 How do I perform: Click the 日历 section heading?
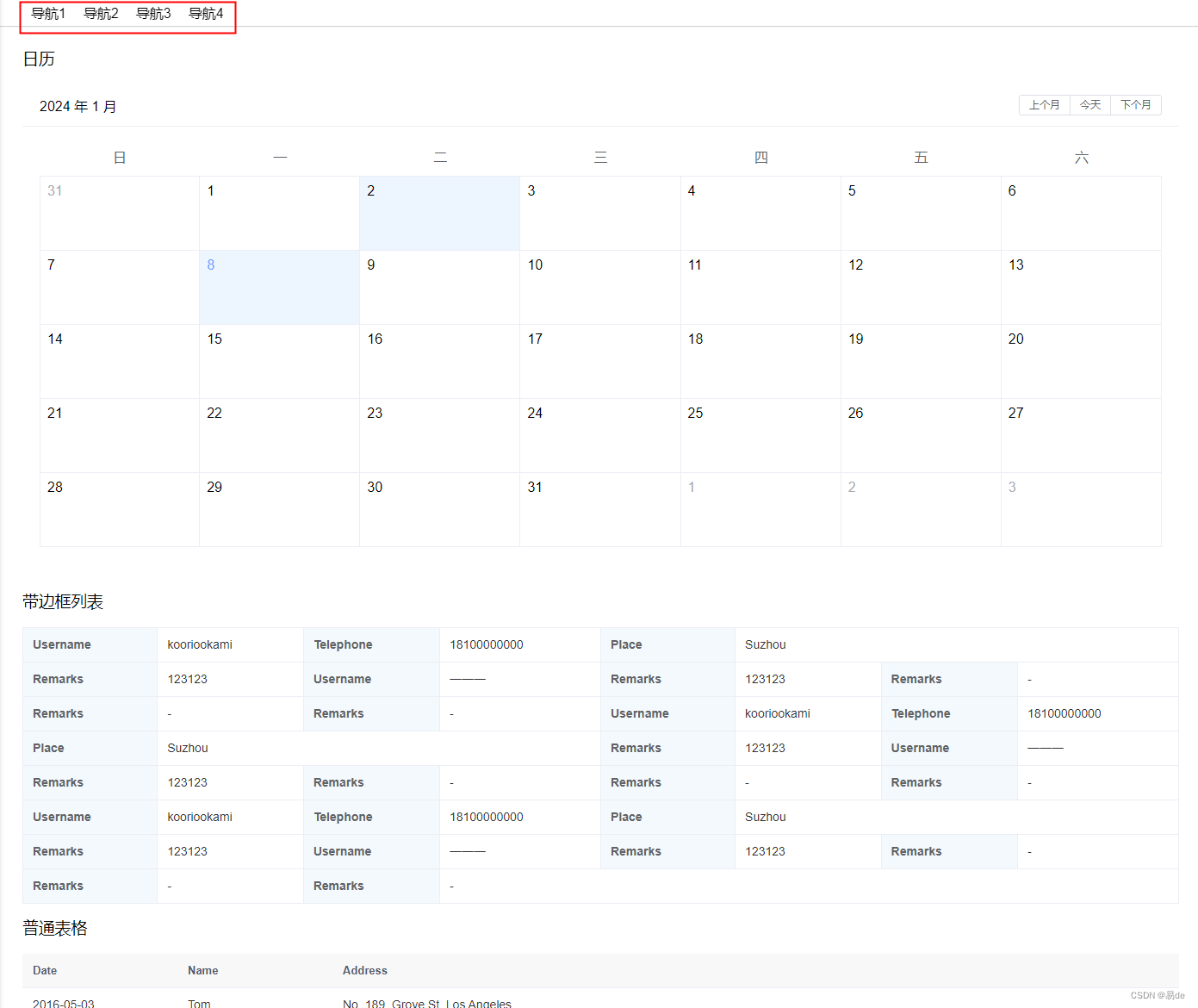pos(39,59)
